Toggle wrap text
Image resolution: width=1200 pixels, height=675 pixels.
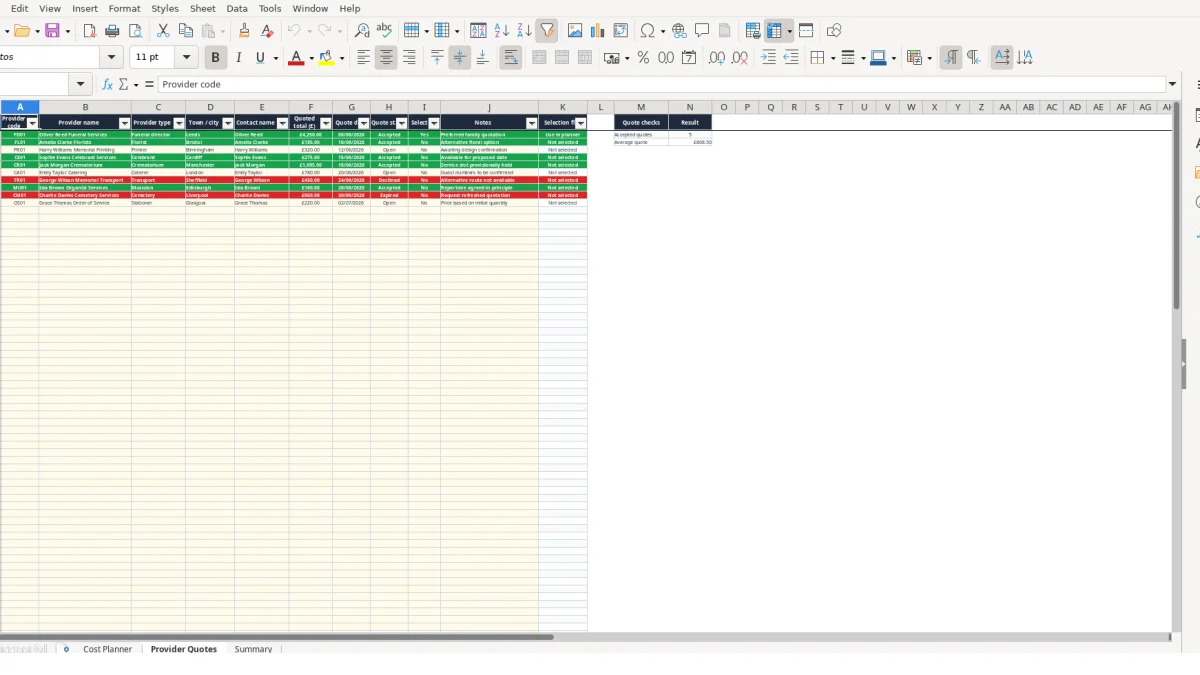click(x=510, y=58)
